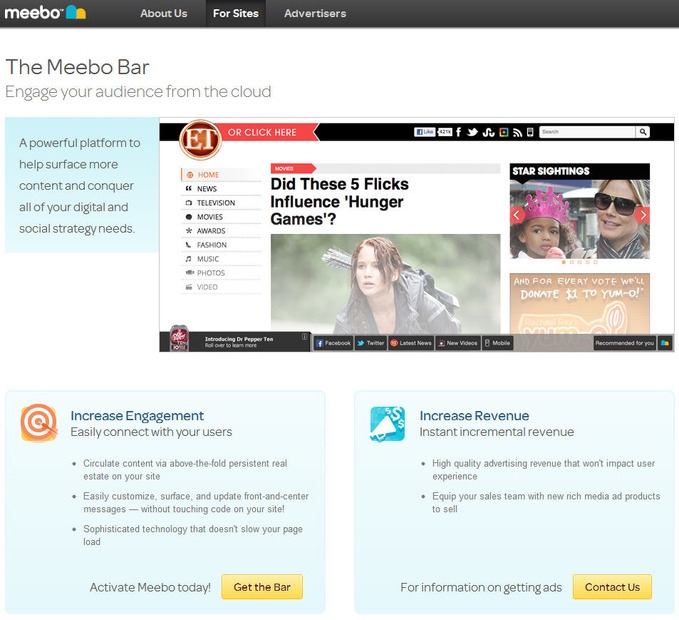Click the red MOVIES category tag

point(293,168)
